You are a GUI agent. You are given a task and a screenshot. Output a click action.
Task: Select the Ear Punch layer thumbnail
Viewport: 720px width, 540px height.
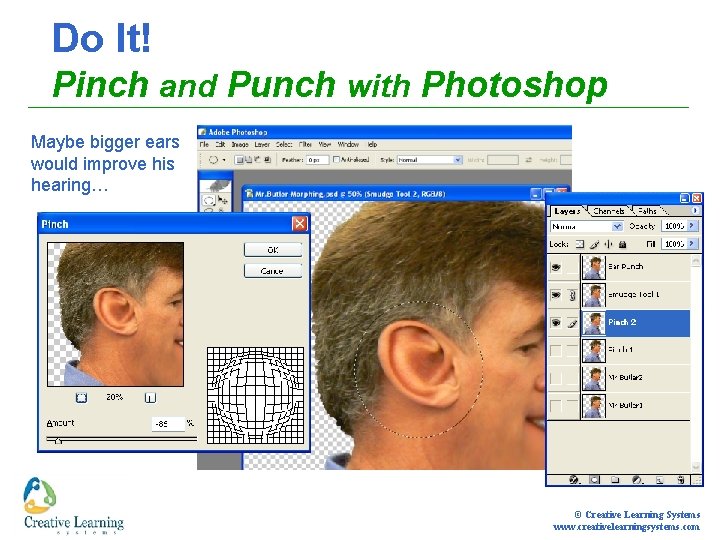(x=594, y=268)
